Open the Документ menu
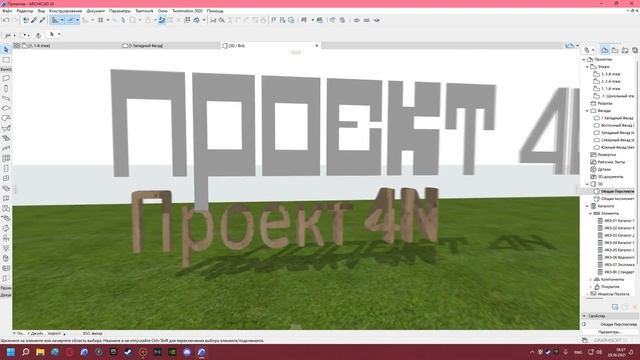This screenshot has height=360, width=640. pyautogui.click(x=96, y=11)
